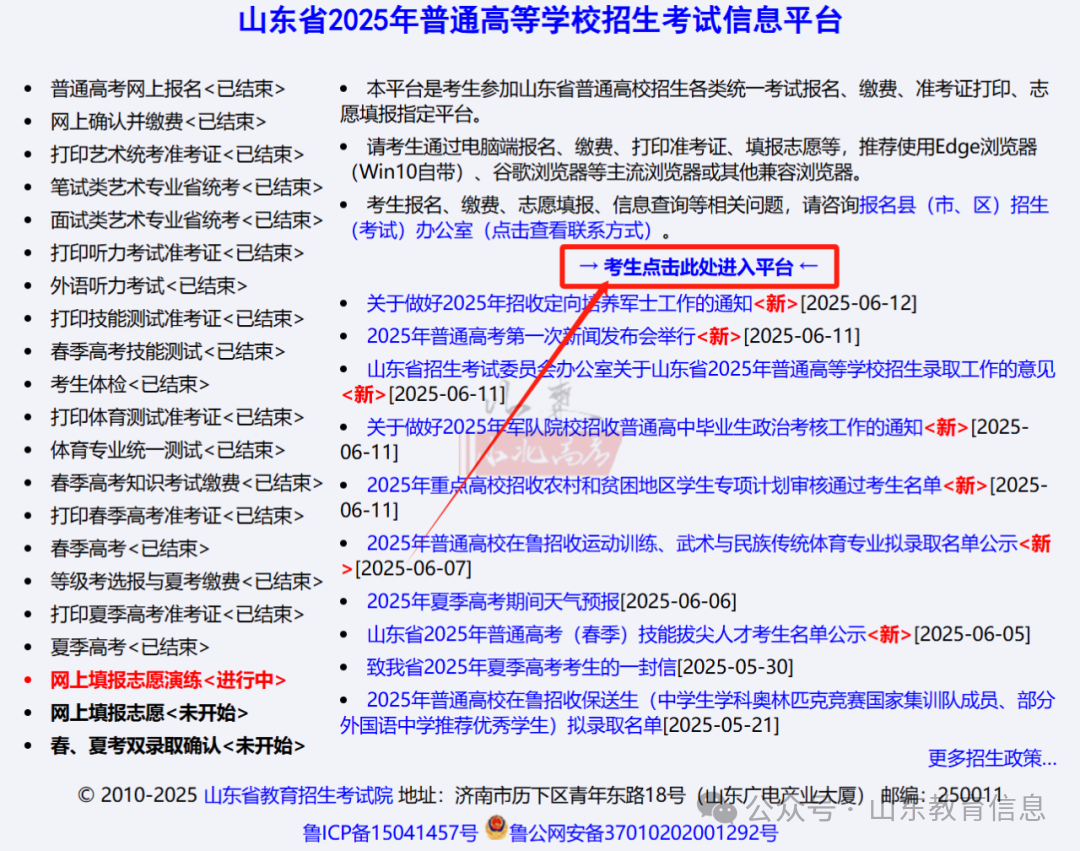1080x851 pixels.
Task: Open 重点高校招收农村和贫困地区学生专项计划名单
Action: coord(654,485)
